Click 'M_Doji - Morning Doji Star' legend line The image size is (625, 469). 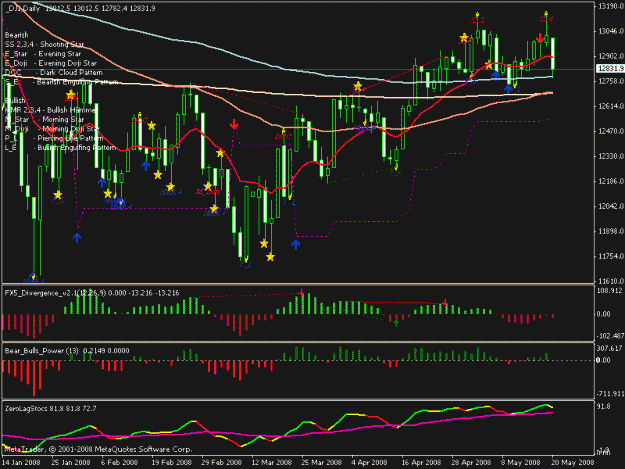52,129
